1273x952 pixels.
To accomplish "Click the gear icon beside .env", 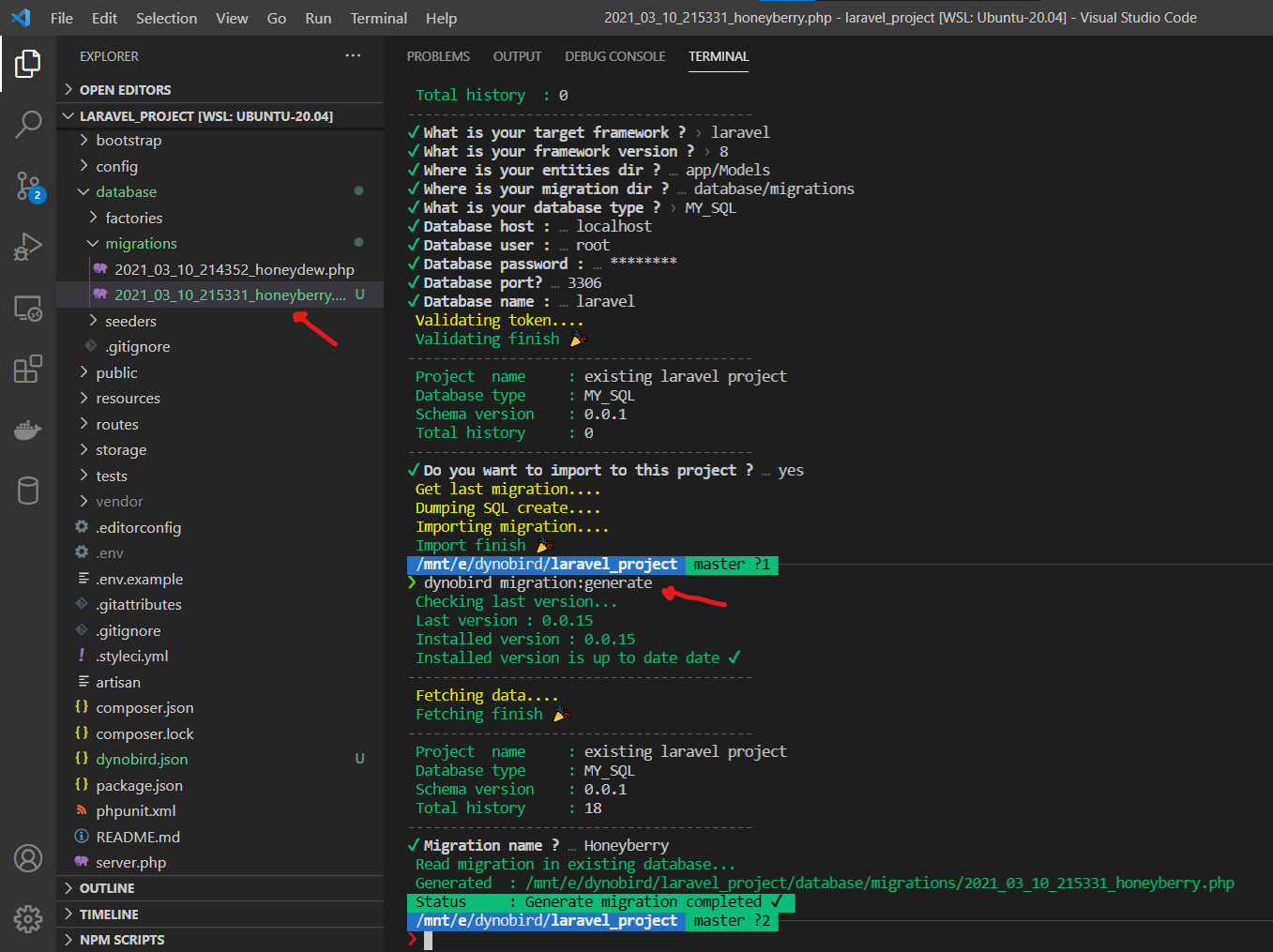I will pos(82,552).
